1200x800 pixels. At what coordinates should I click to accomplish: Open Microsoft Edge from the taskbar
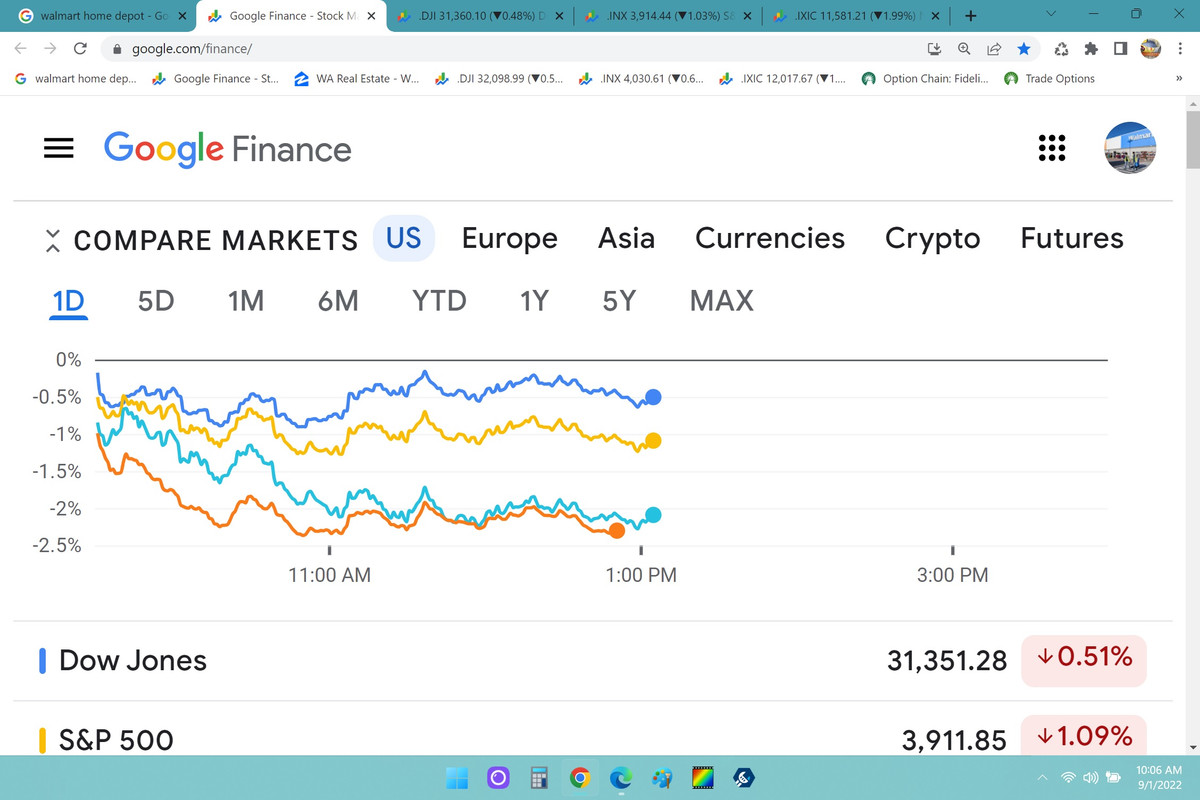(x=621, y=778)
